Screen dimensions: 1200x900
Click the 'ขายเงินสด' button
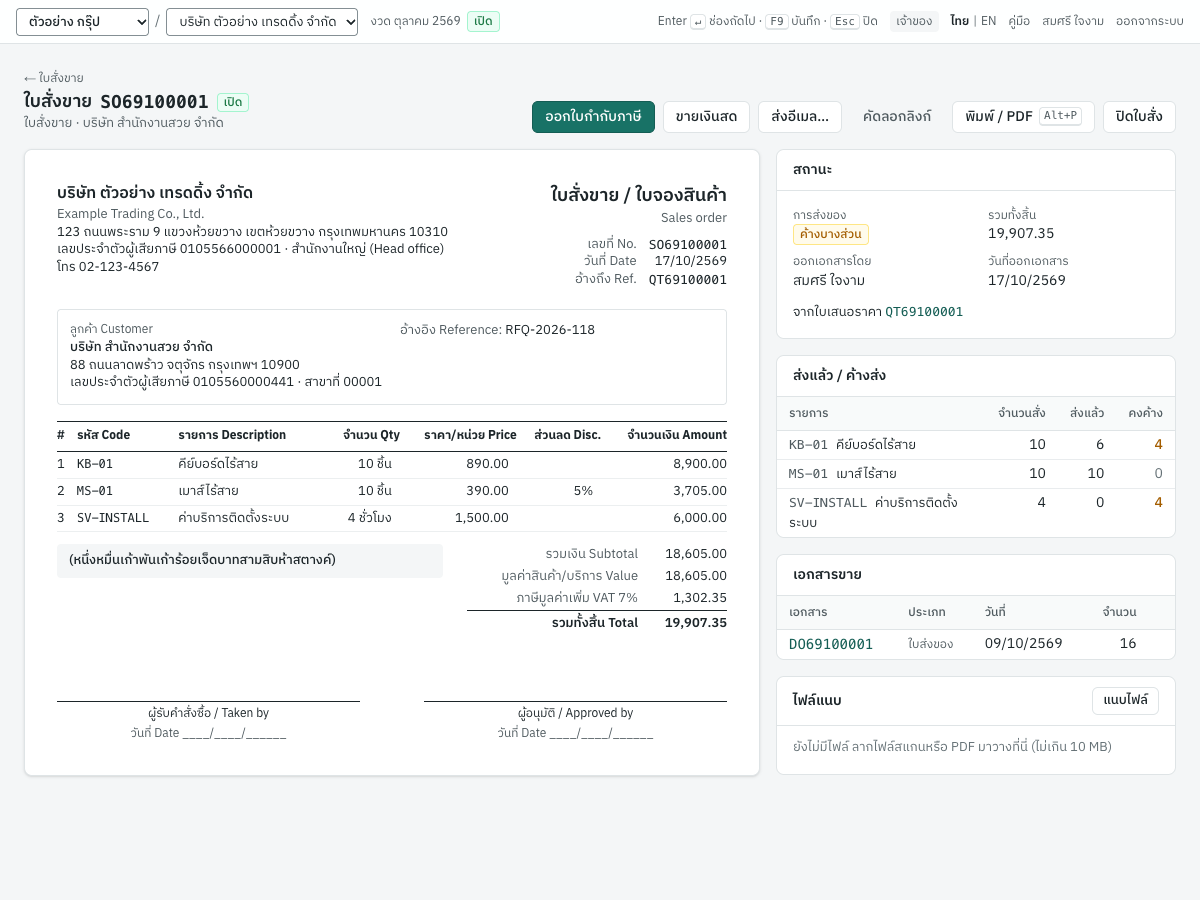tap(706, 117)
